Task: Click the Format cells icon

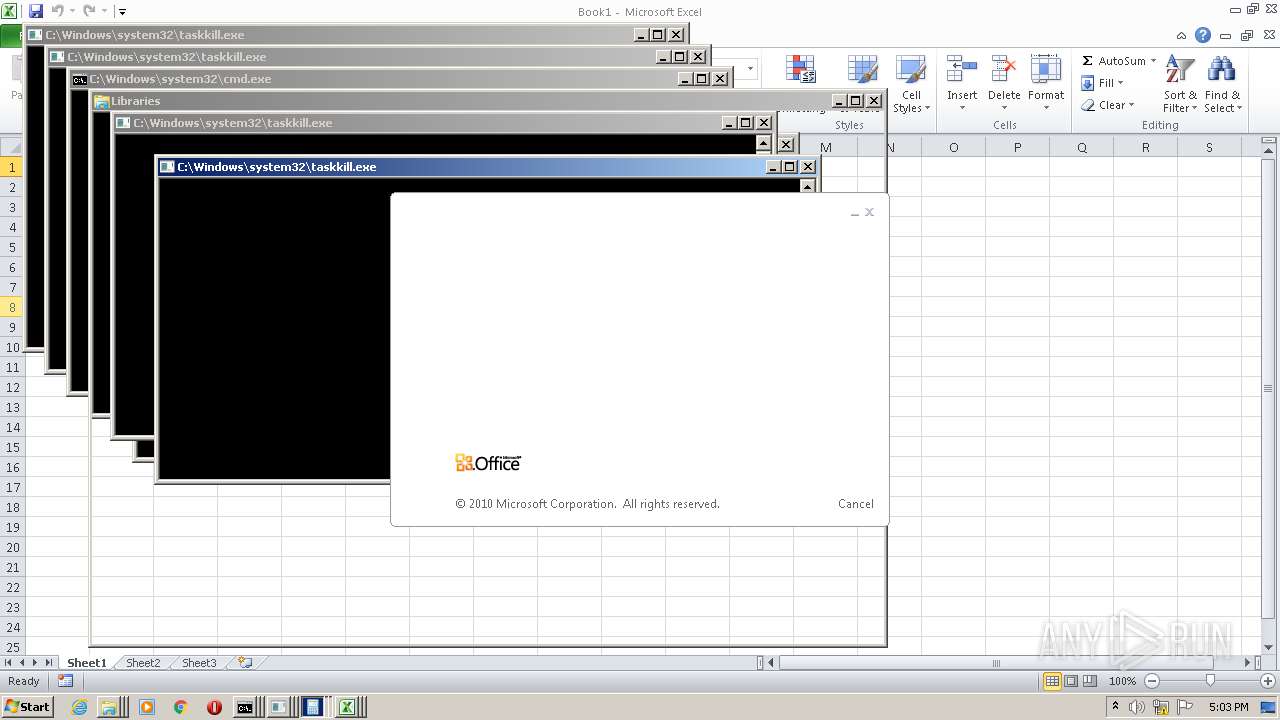Action: pos(1045,70)
